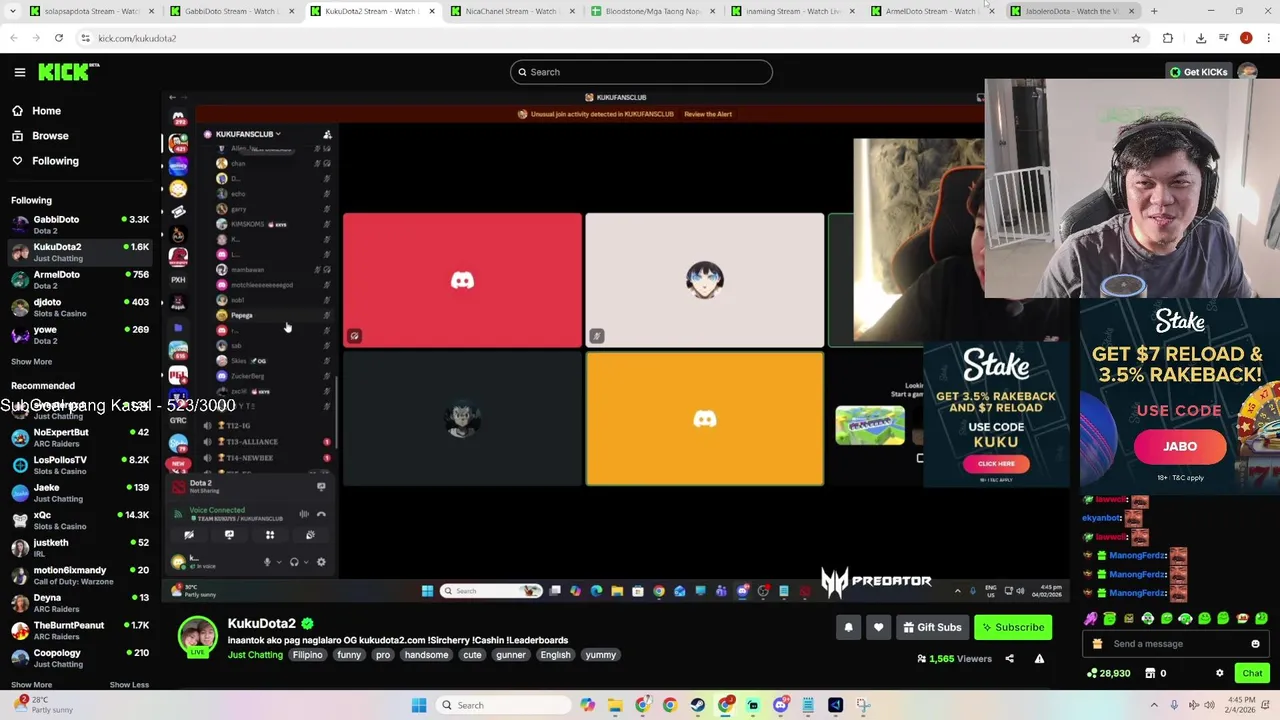Open Chrome downloads icon
This screenshot has width=1280, height=720.
[x=1201, y=38]
